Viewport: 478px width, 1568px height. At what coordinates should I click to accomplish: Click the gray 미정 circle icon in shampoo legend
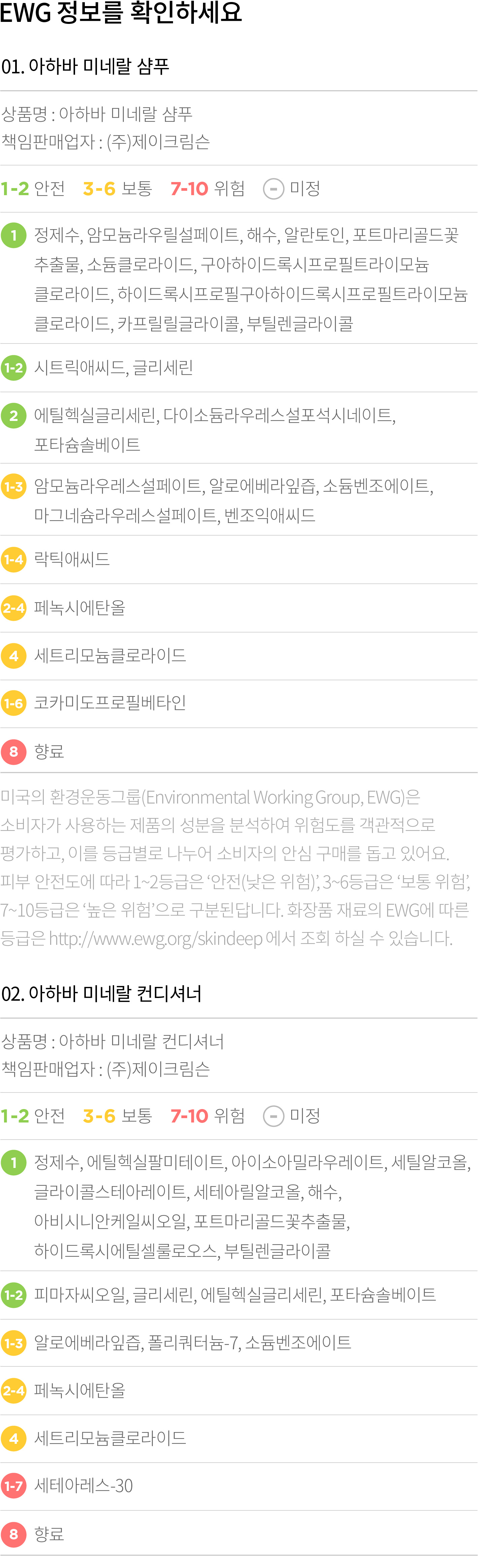tap(273, 189)
